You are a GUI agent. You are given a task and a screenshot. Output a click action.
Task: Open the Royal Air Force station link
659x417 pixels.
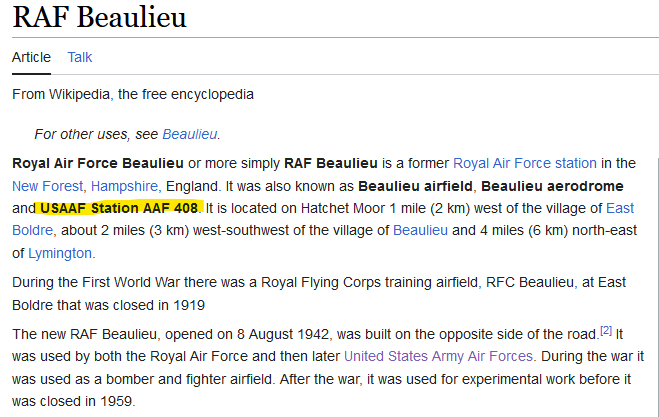[x=524, y=163]
